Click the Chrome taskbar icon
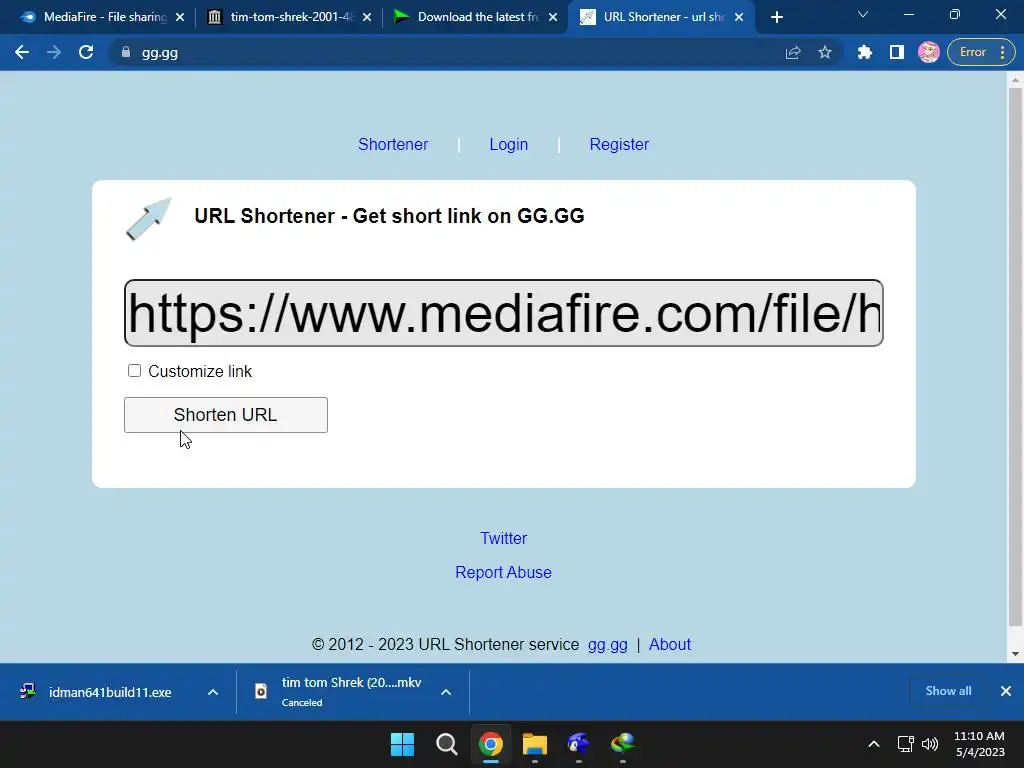Image resolution: width=1024 pixels, height=768 pixels. [x=490, y=744]
